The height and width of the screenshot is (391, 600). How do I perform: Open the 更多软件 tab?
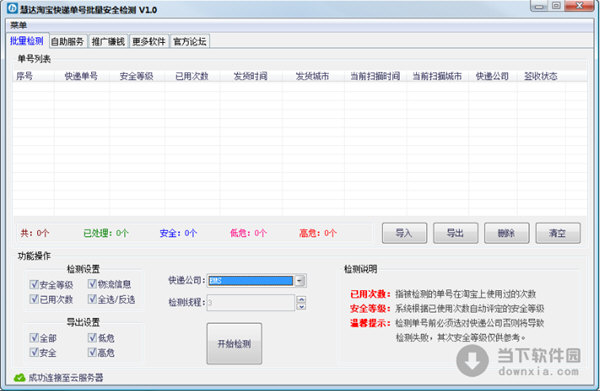point(149,41)
